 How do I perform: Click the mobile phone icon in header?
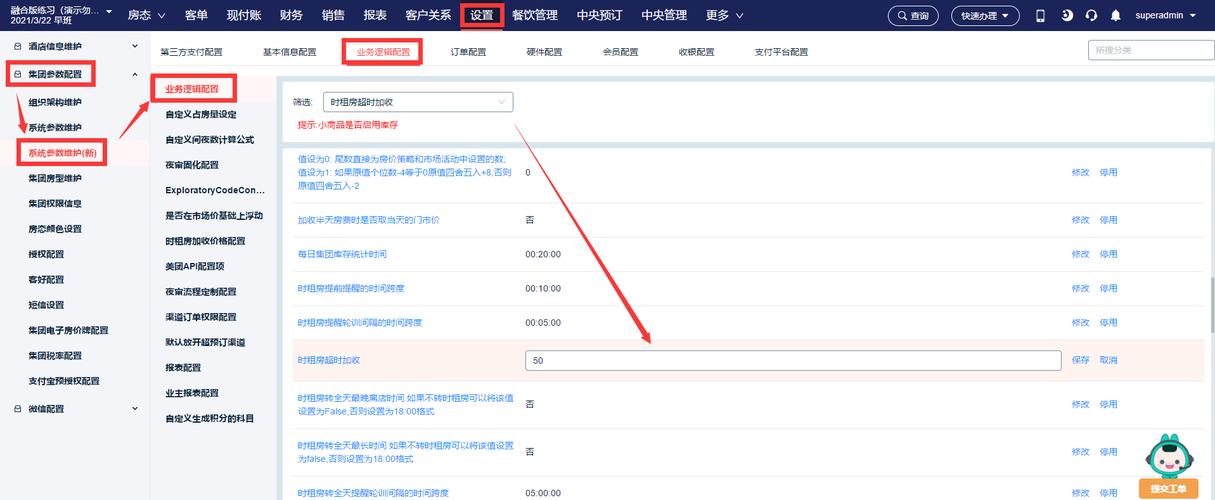(1040, 16)
